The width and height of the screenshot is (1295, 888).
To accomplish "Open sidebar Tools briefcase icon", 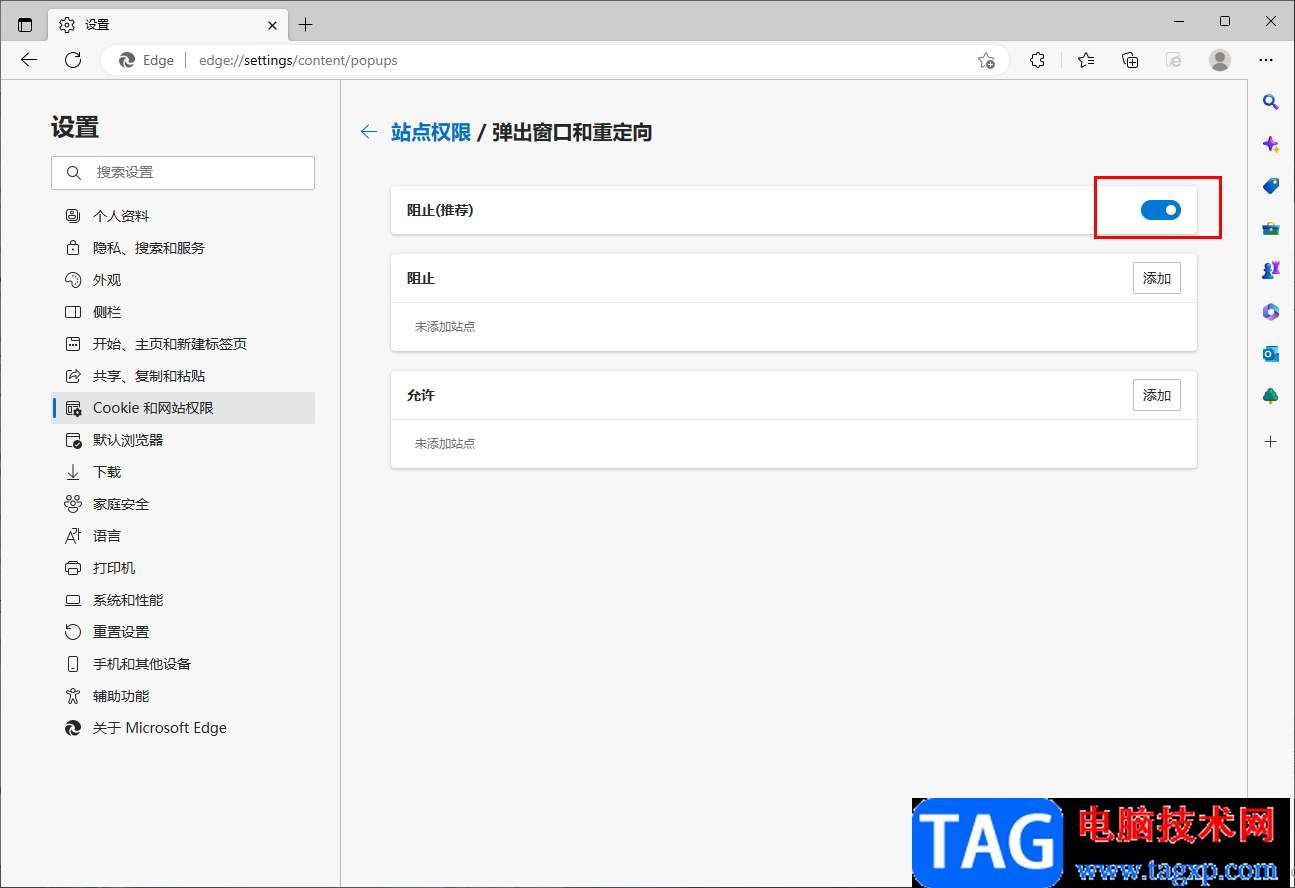I will [x=1271, y=228].
